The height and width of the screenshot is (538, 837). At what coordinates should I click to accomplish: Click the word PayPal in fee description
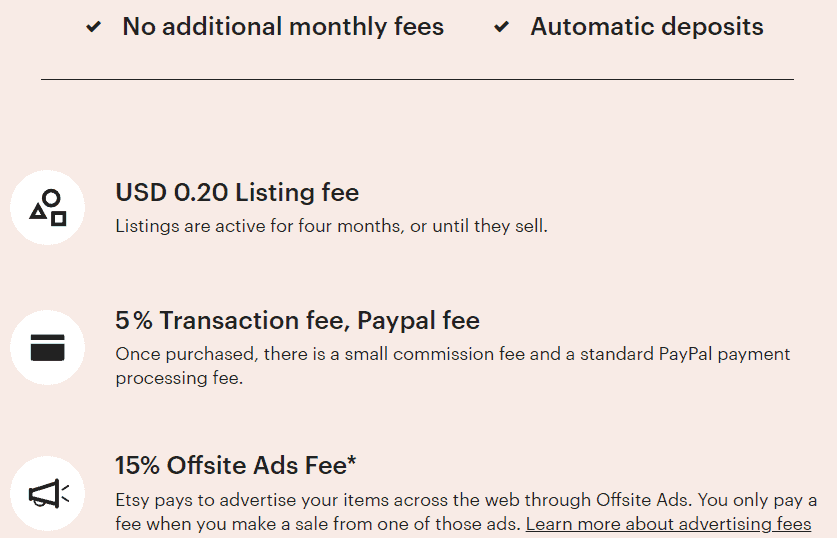pyautogui.click(x=685, y=354)
